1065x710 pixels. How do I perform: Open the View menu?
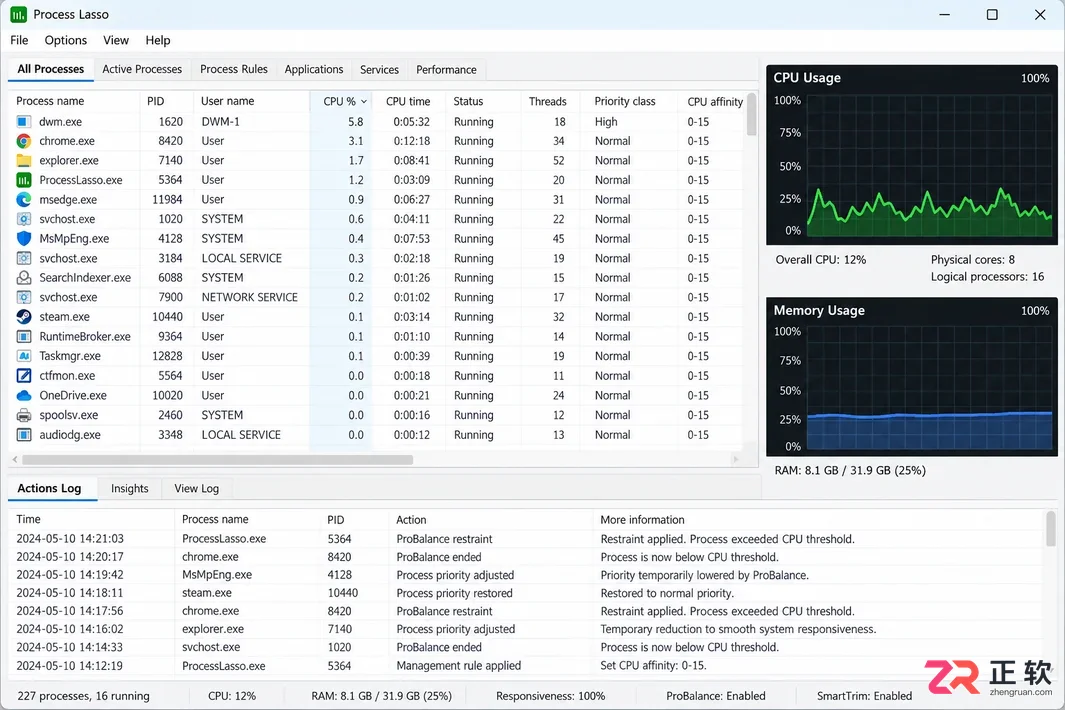pos(116,40)
